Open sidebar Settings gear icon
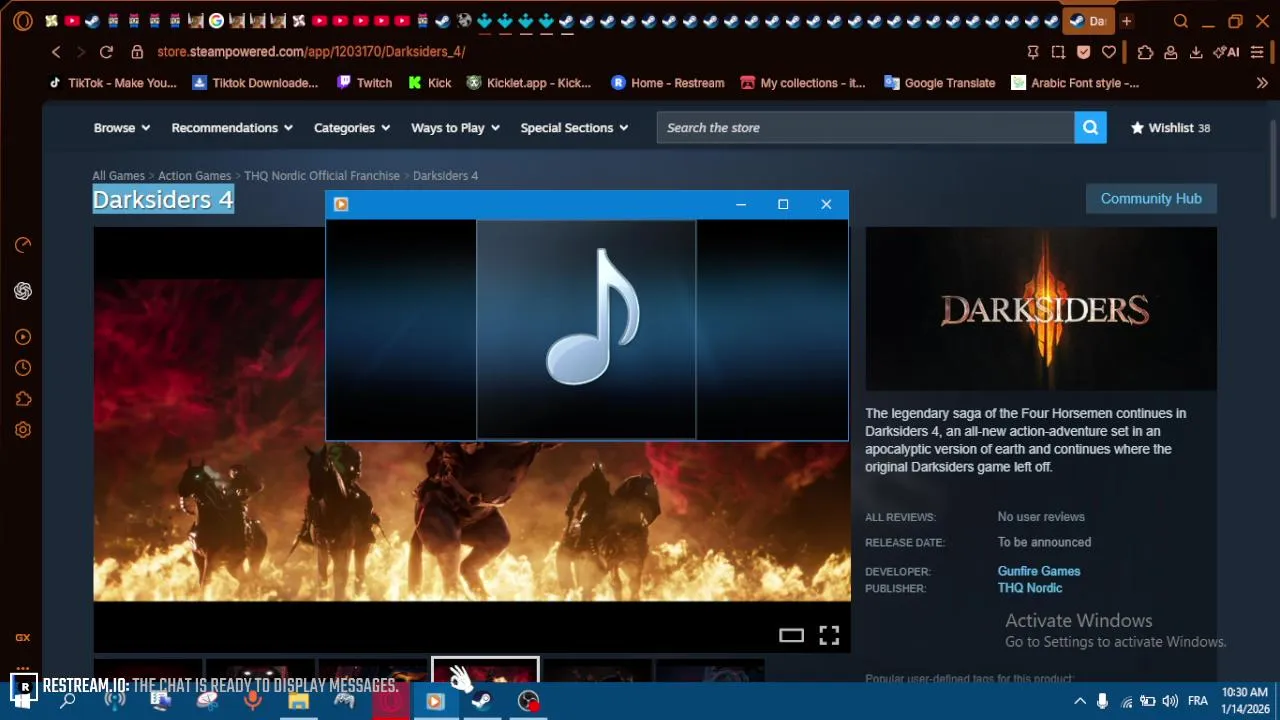1280x720 pixels. pyautogui.click(x=23, y=430)
